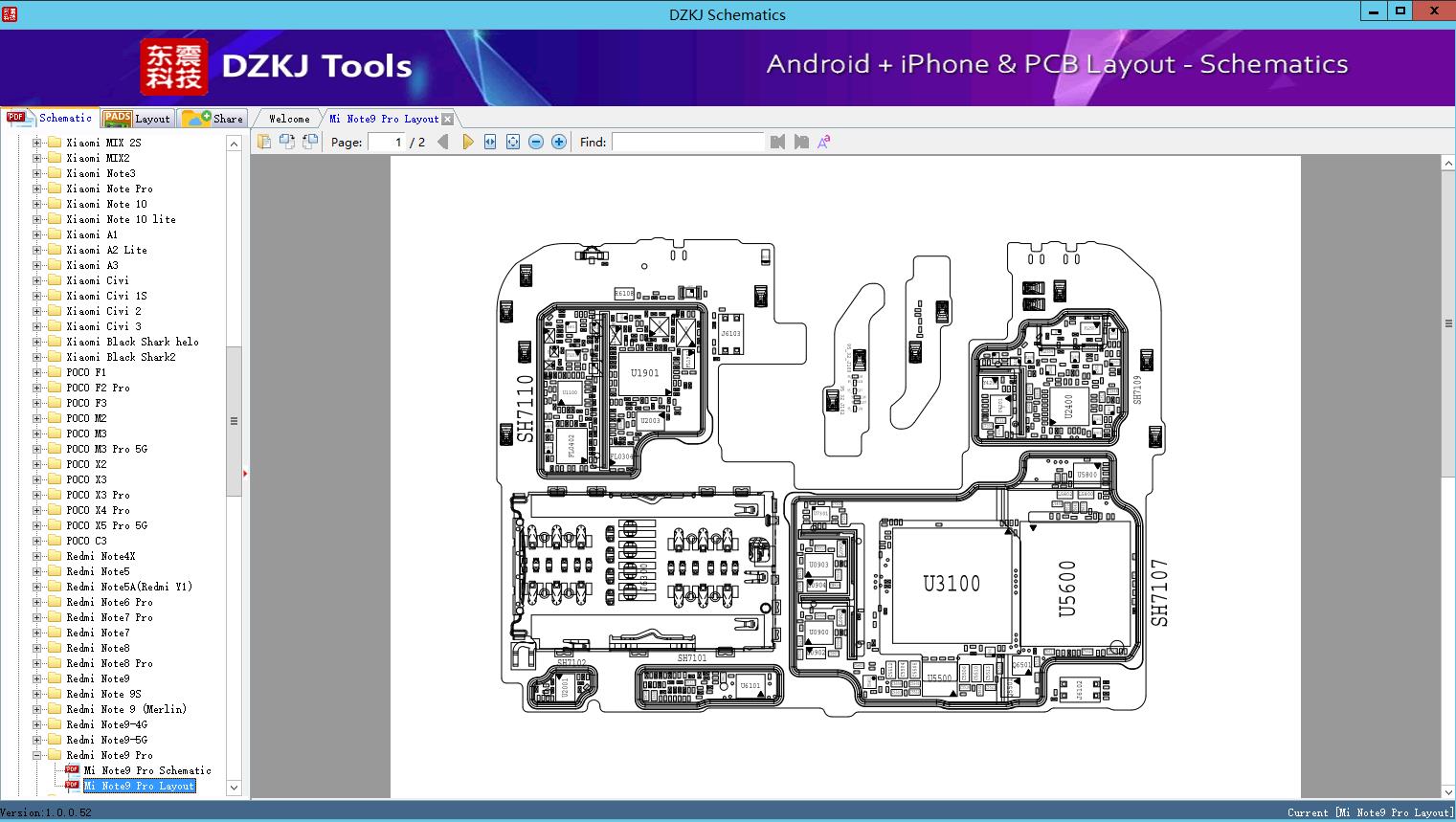Click tree panel scroll up arrow
Viewport: 1456px width, 822px height.
coord(234,144)
